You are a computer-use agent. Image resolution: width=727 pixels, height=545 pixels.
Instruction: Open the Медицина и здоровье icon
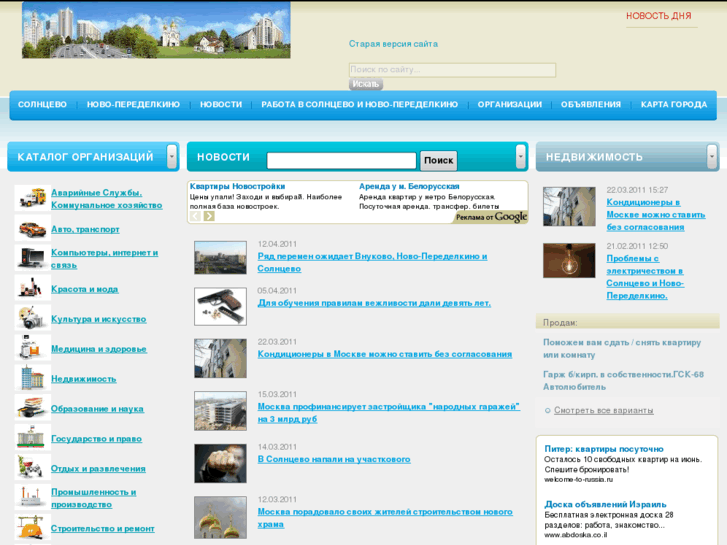coord(31,348)
